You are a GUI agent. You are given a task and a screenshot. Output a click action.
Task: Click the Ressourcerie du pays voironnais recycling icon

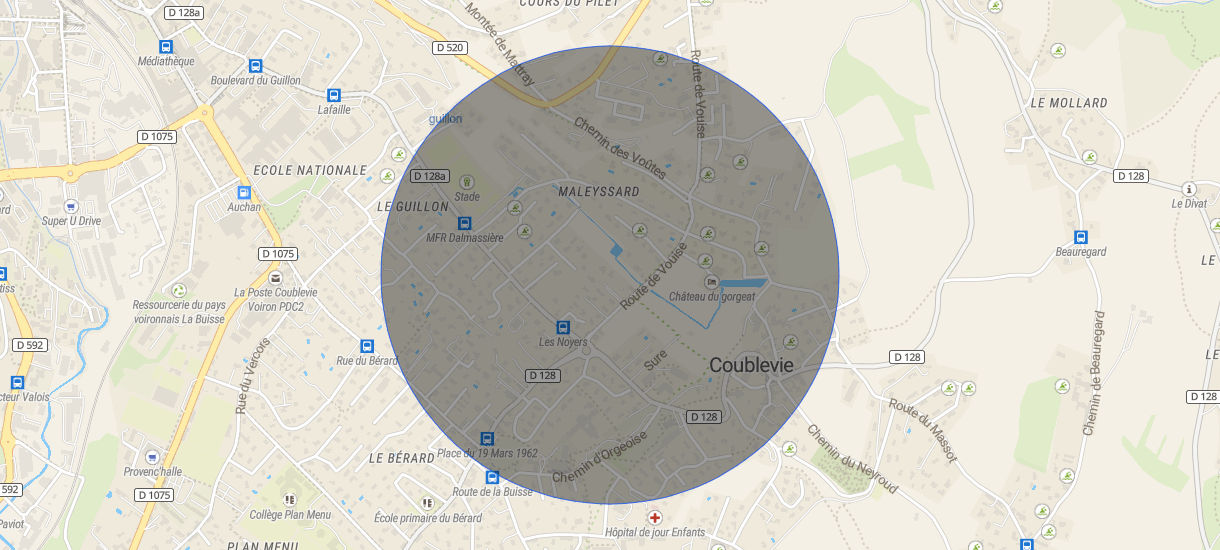click(x=180, y=289)
